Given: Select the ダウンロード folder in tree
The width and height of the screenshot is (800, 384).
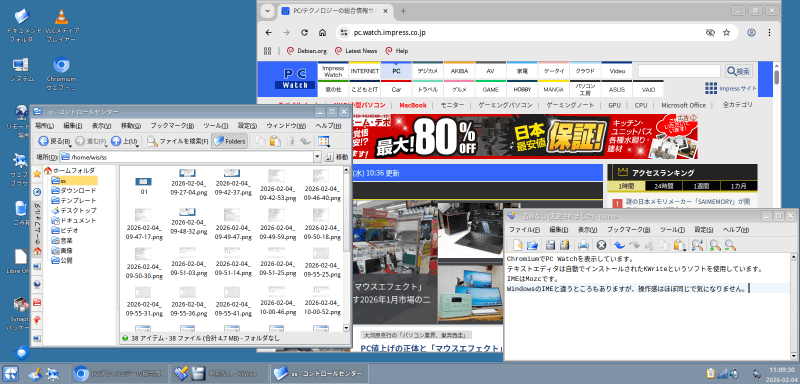Looking at the screenshot, I should [x=73, y=190].
